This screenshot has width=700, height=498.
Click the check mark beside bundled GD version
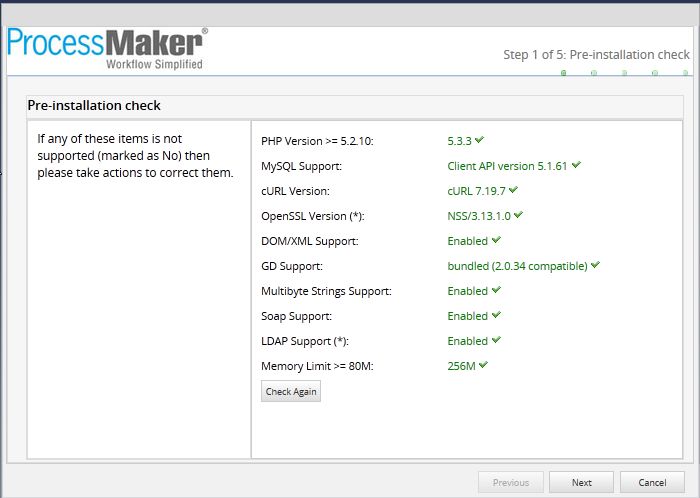596,265
